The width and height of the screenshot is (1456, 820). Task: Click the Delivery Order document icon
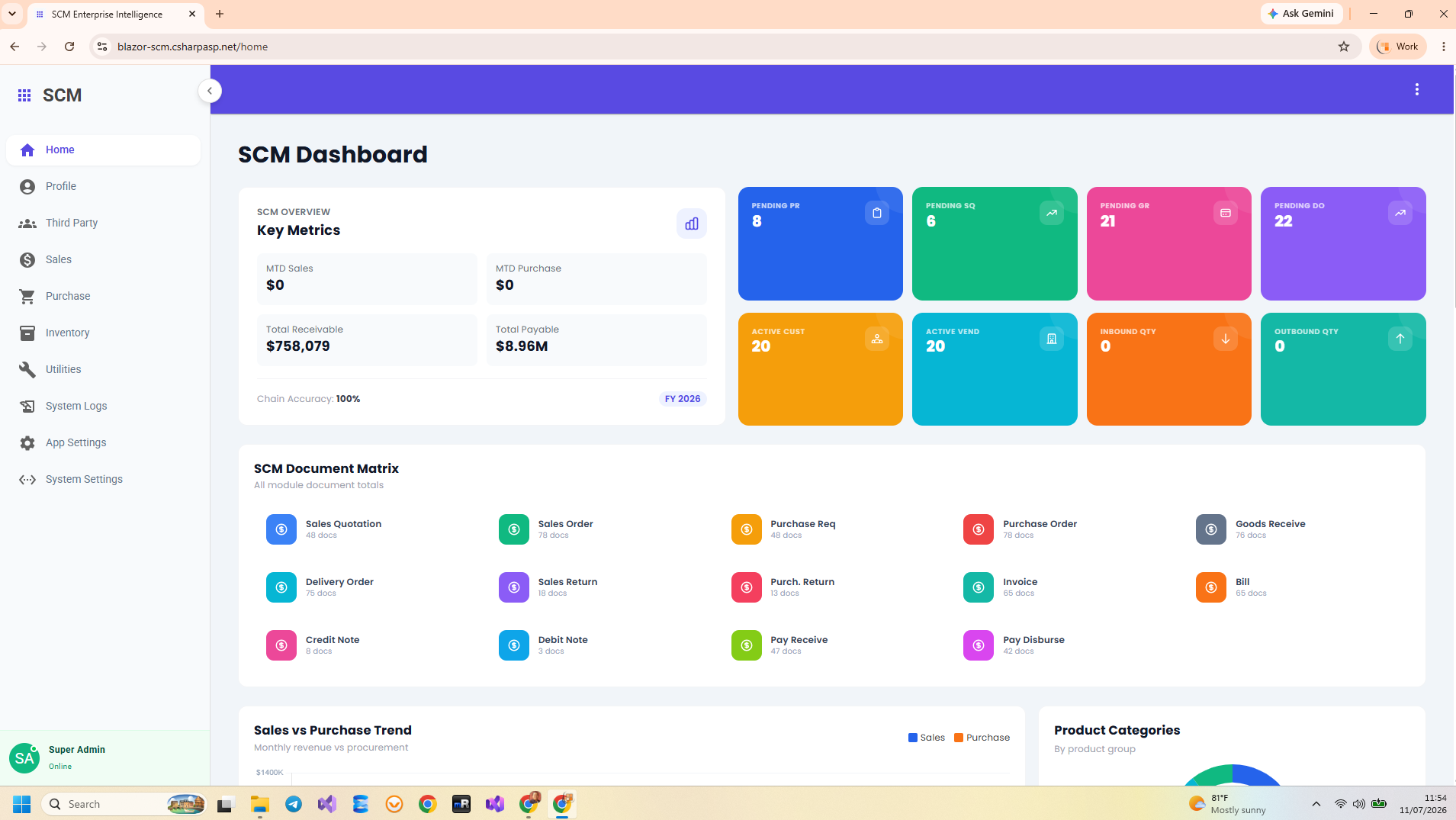coord(281,587)
